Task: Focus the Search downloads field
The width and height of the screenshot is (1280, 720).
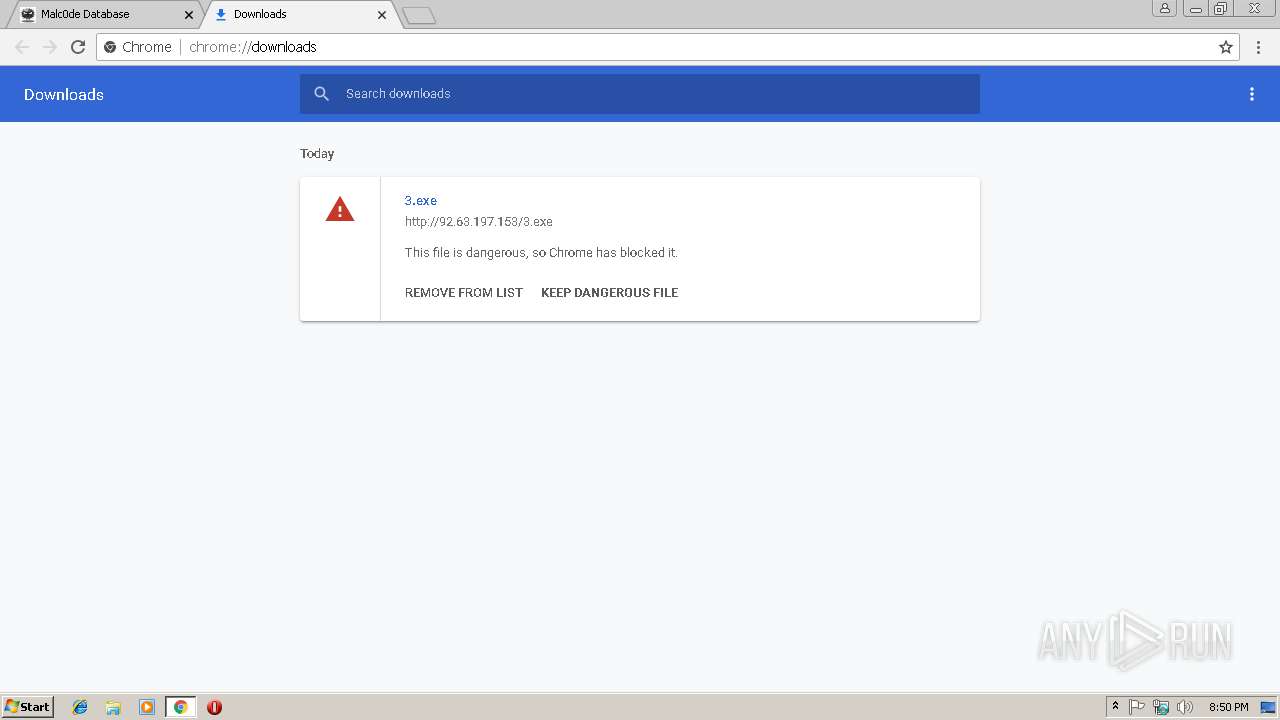Action: click(640, 94)
